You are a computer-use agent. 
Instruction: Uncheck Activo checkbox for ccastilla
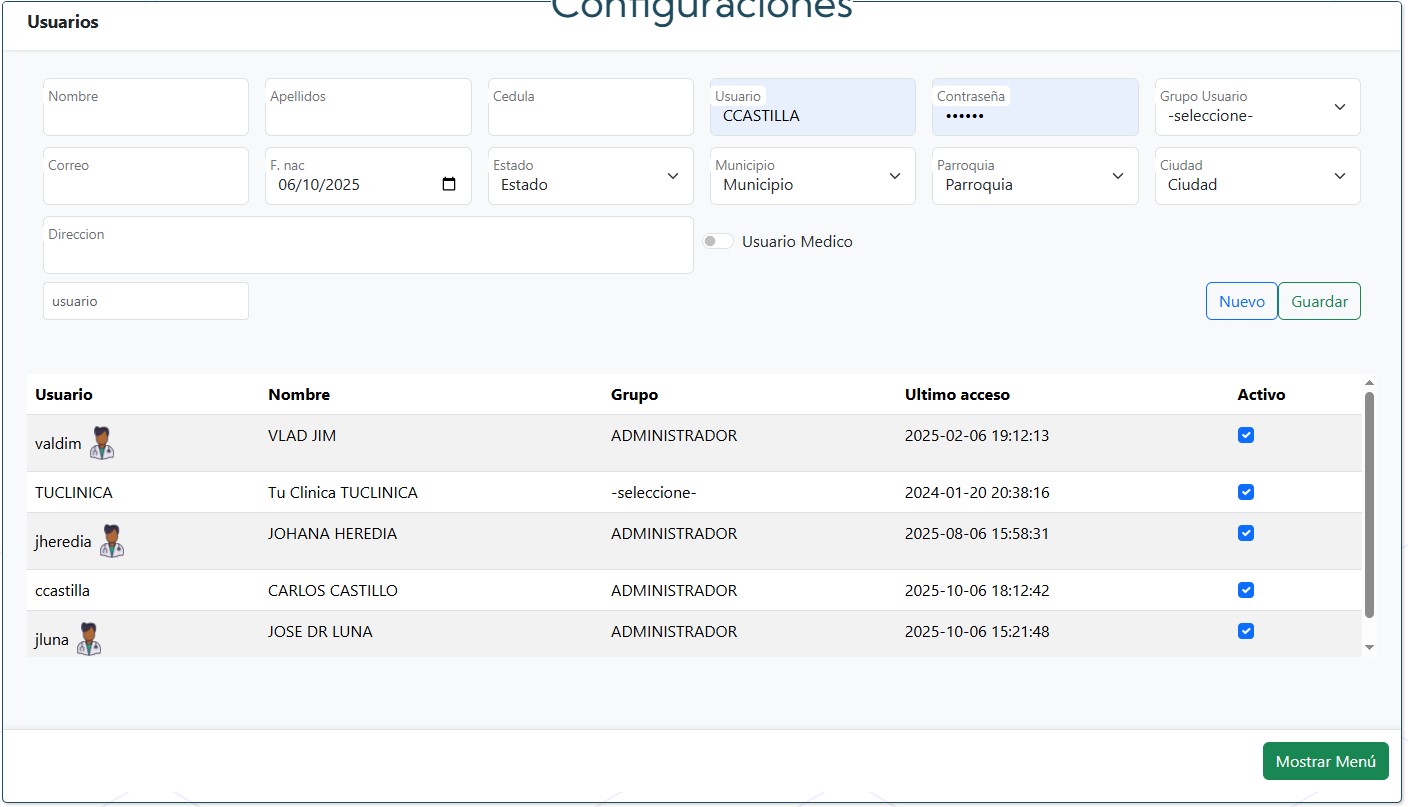1246,590
